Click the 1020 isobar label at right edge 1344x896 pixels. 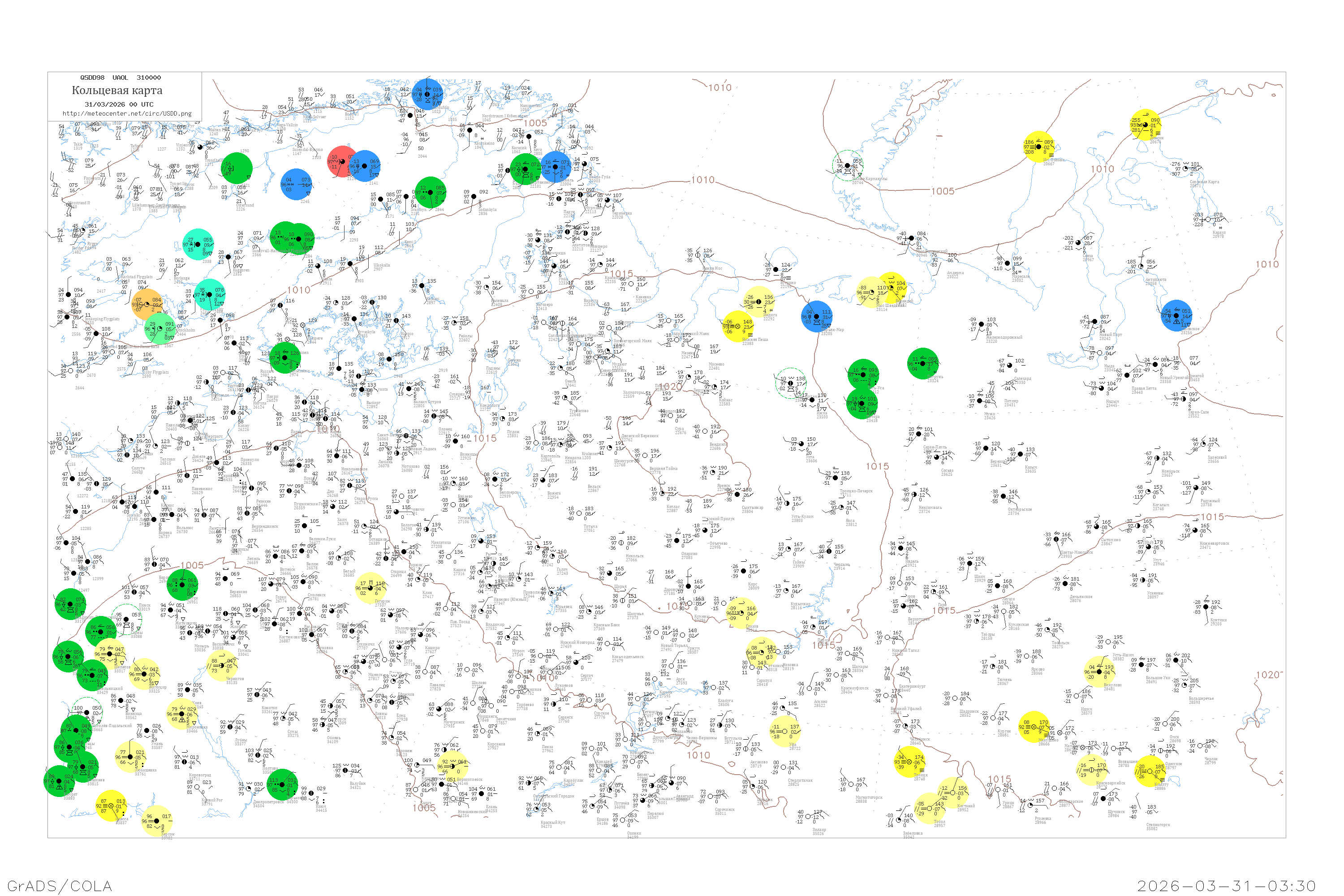[x=1267, y=675]
